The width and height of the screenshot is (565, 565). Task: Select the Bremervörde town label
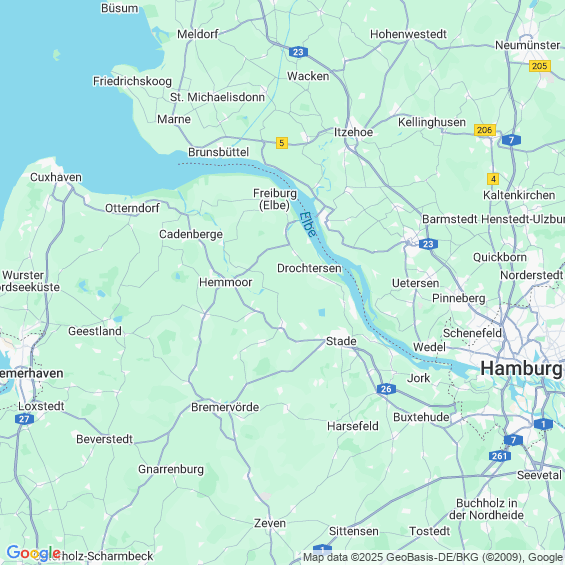pos(225,407)
